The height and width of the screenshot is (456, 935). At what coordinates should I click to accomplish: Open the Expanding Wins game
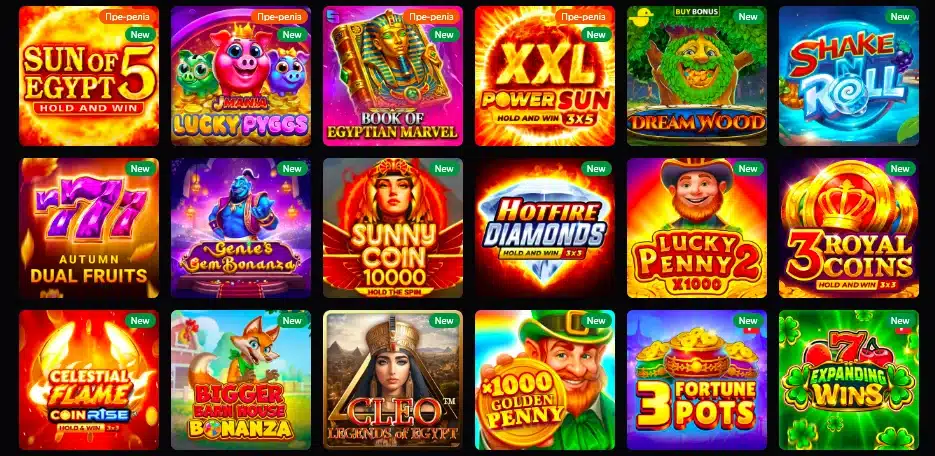(849, 380)
